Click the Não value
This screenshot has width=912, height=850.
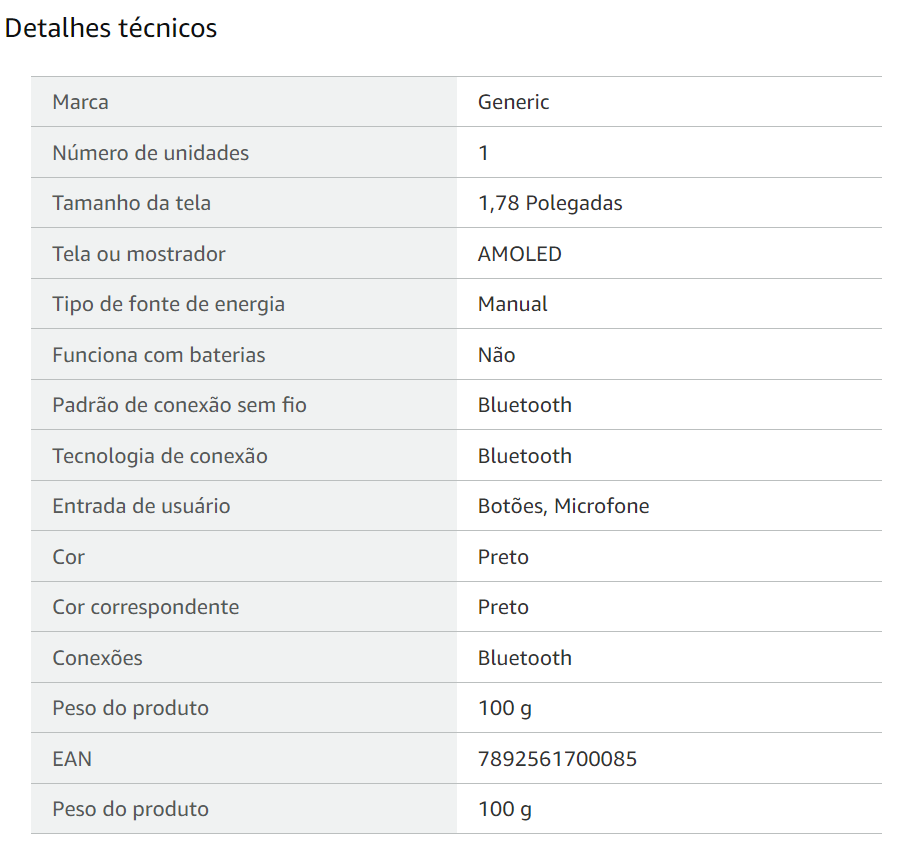[496, 355]
